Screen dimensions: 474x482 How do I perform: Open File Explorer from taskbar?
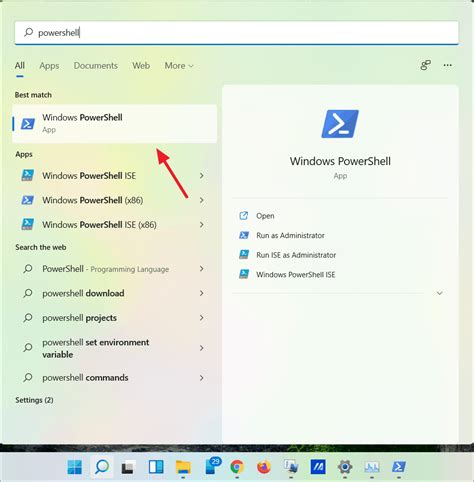pyautogui.click(x=183, y=467)
